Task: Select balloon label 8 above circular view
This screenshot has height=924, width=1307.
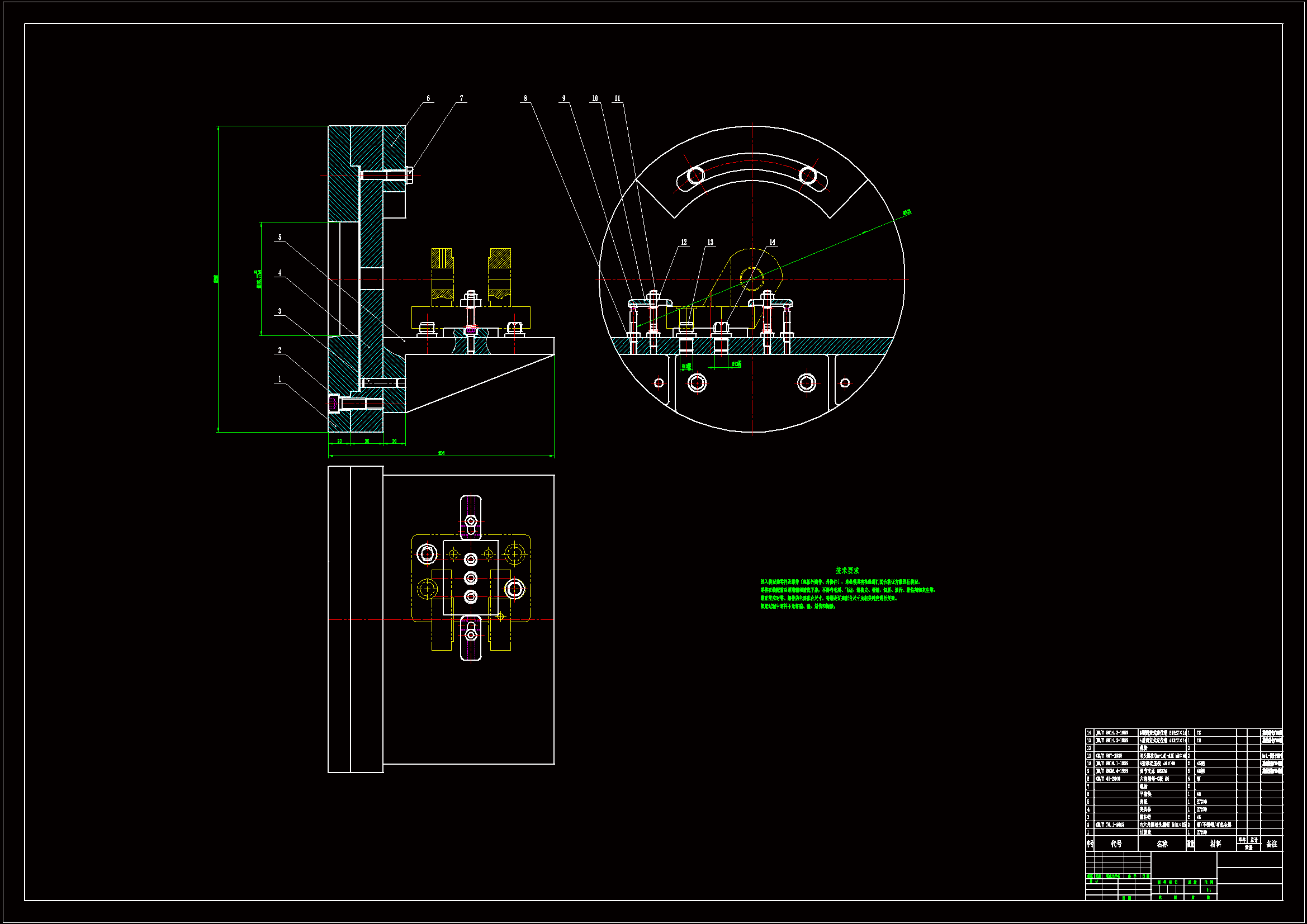Action: pyautogui.click(x=525, y=98)
